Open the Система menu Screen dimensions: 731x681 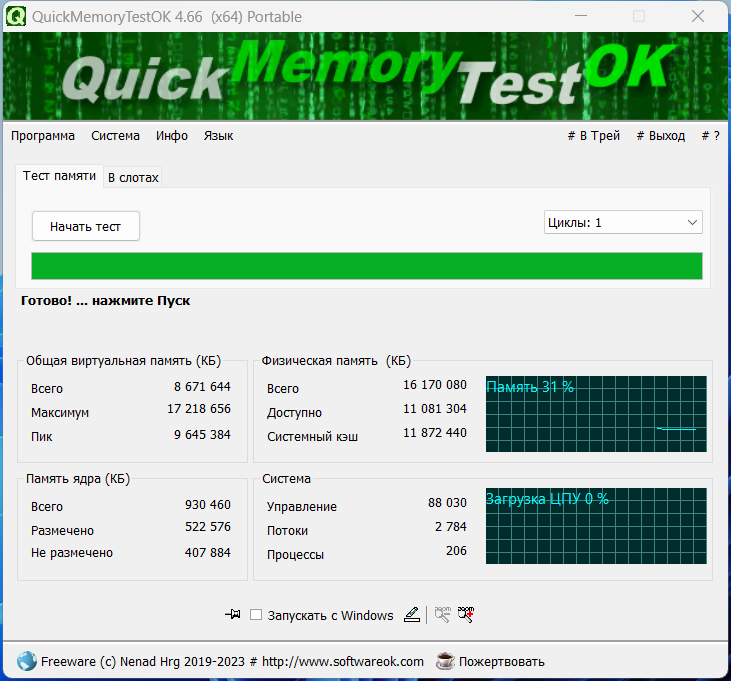115,136
